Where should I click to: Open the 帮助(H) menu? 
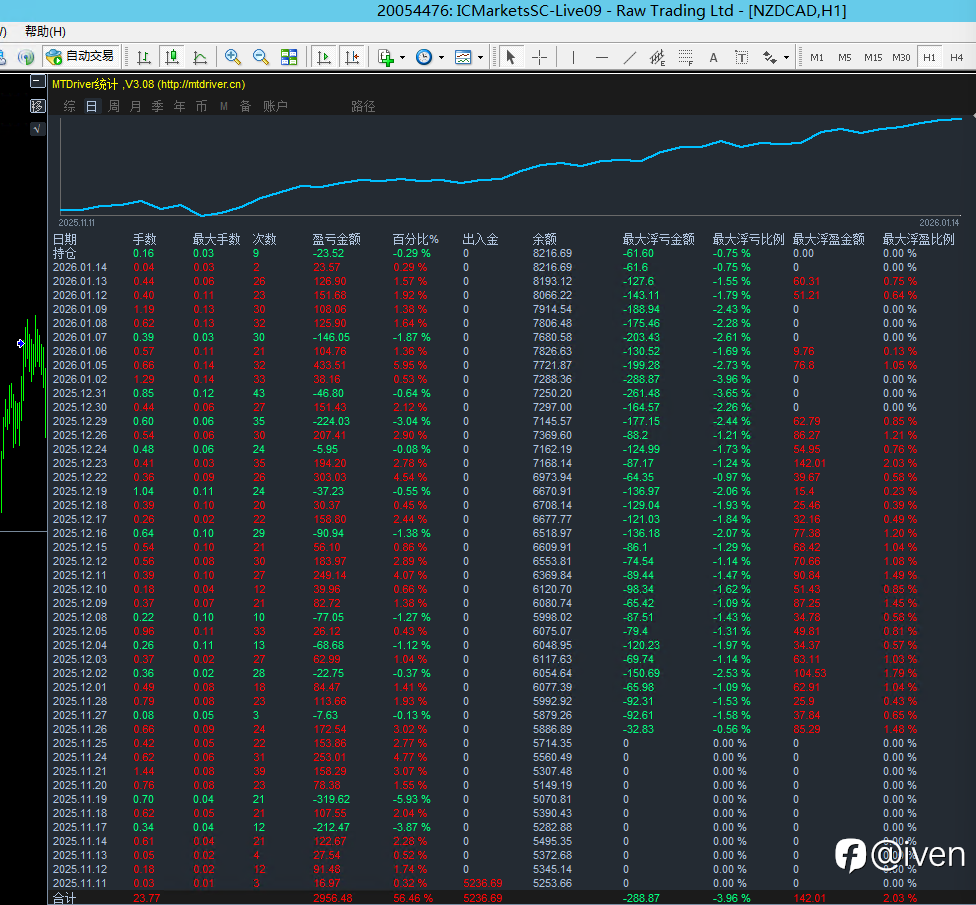pyautogui.click(x=45, y=31)
